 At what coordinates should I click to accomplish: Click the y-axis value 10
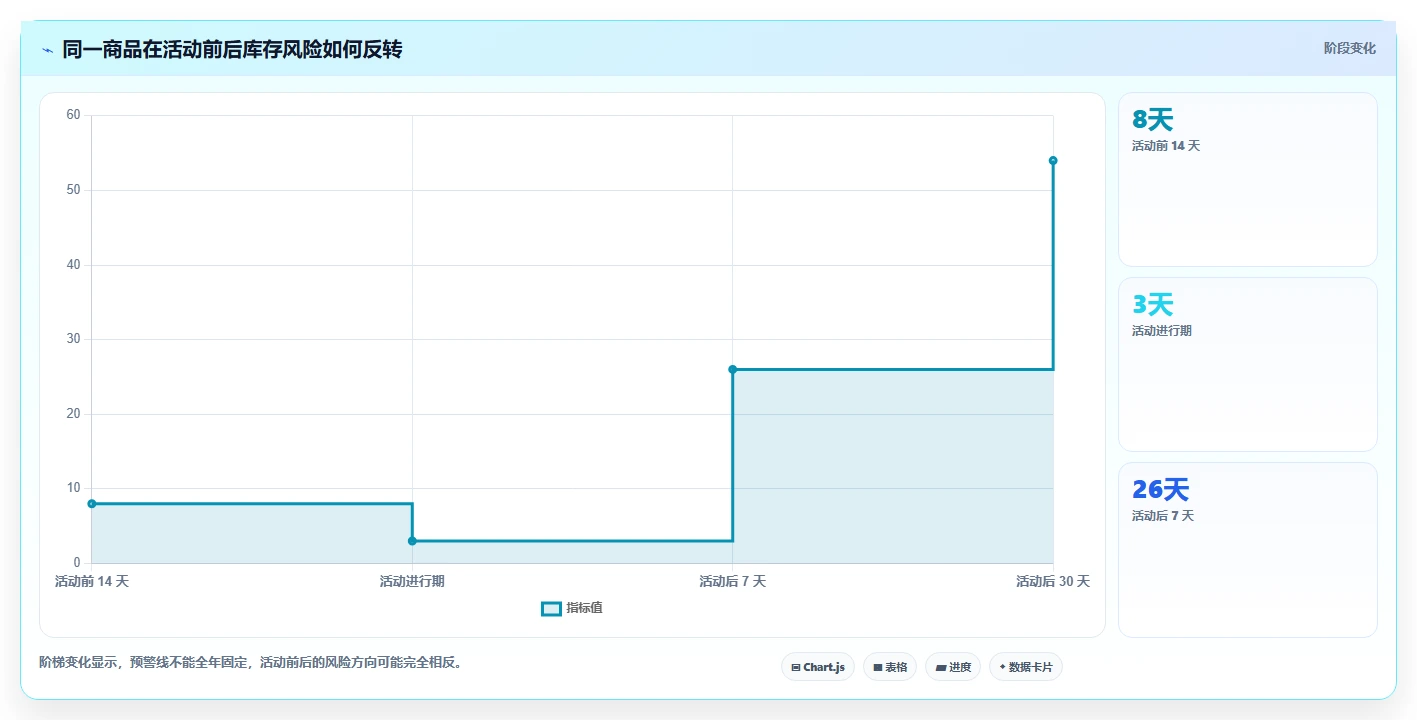[x=73, y=488]
